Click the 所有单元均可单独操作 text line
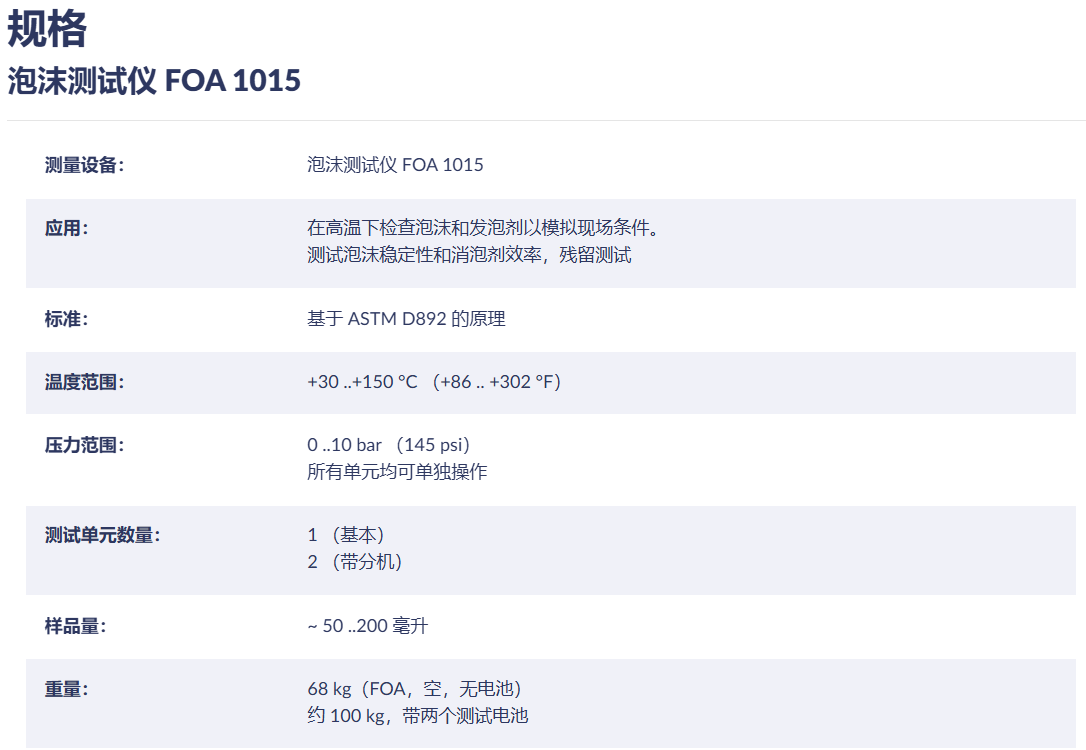The width and height of the screenshot is (1086, 750). click(397, 471)
